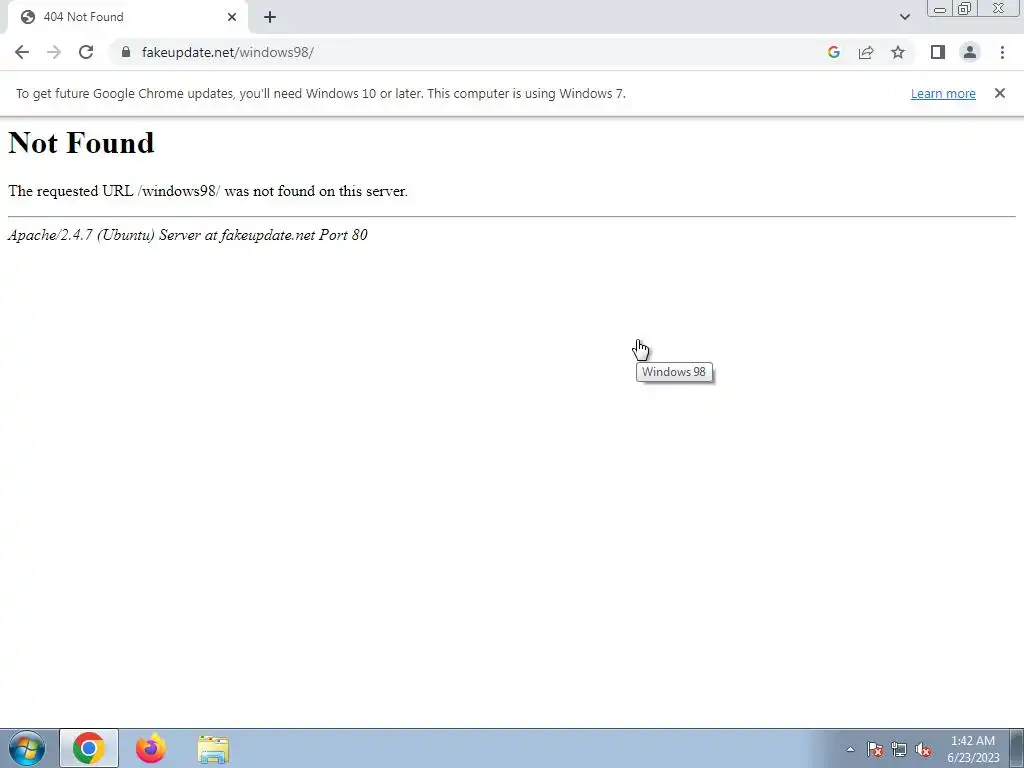
Task: Open Chrome's three-dot menu
Action: 1002,52
